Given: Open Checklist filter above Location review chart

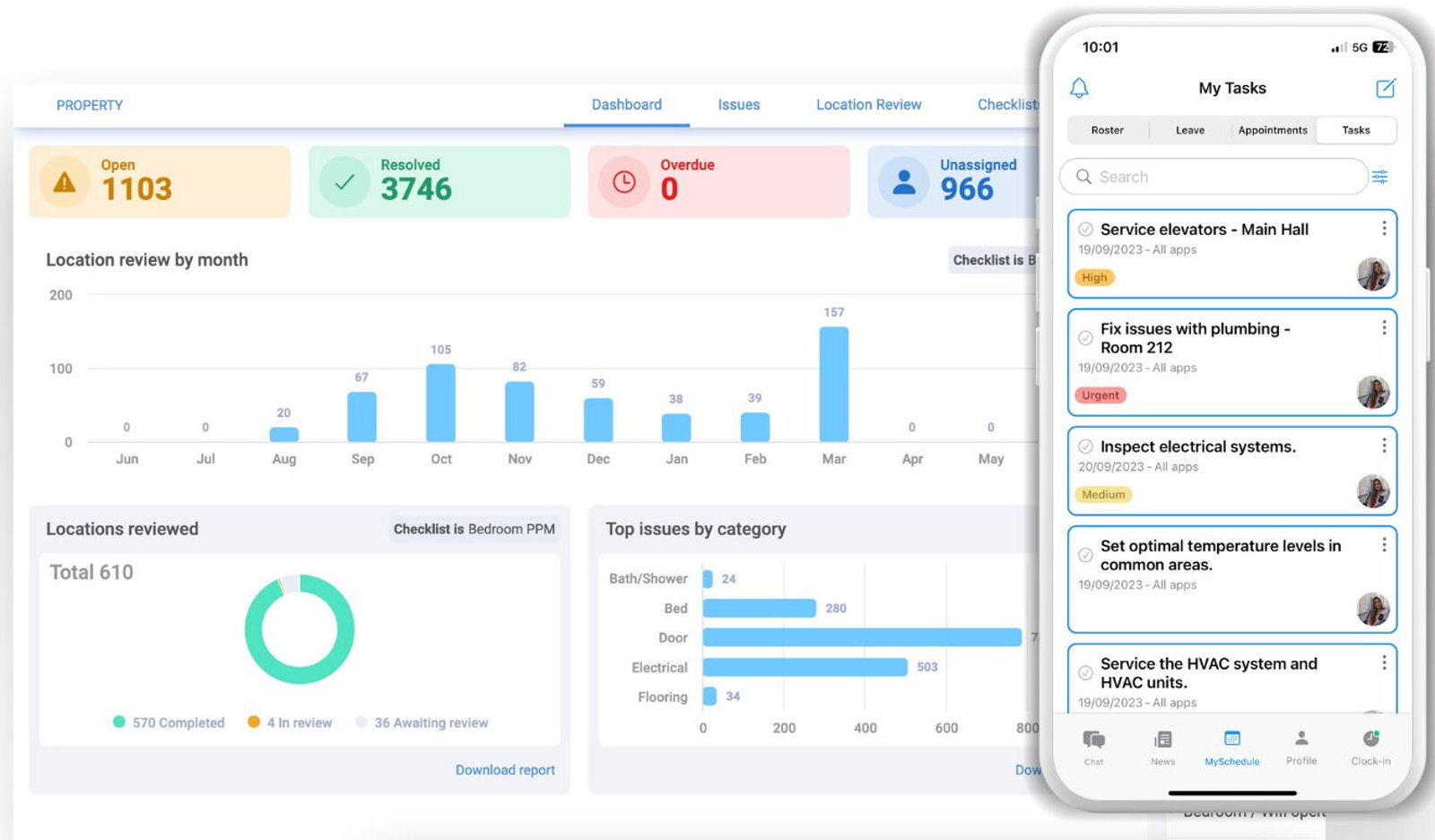Looking at the screenshot, I should [x=993, y=260].
